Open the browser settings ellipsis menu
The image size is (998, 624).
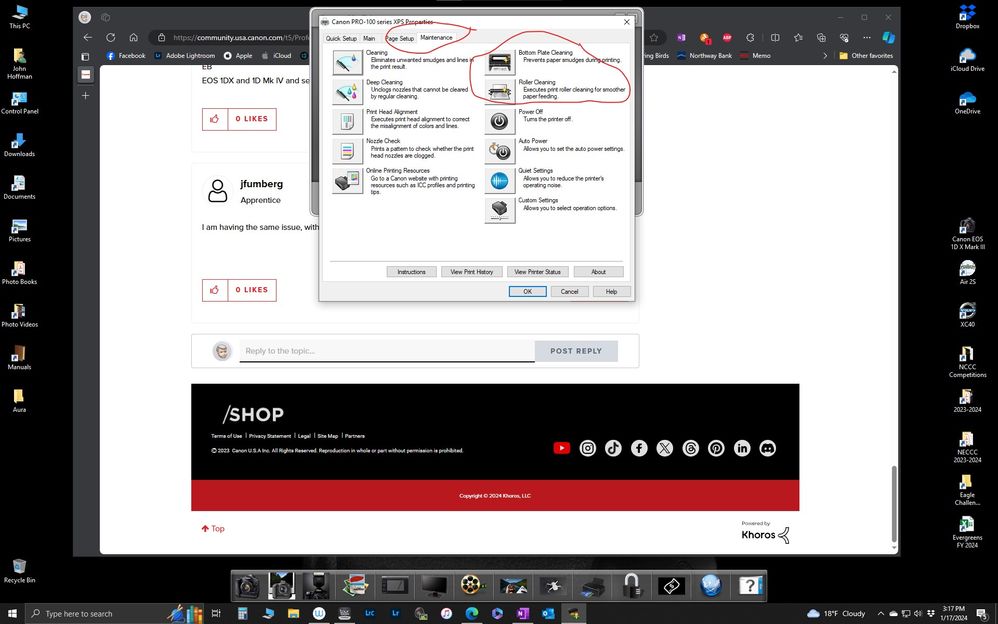point(866,36)
